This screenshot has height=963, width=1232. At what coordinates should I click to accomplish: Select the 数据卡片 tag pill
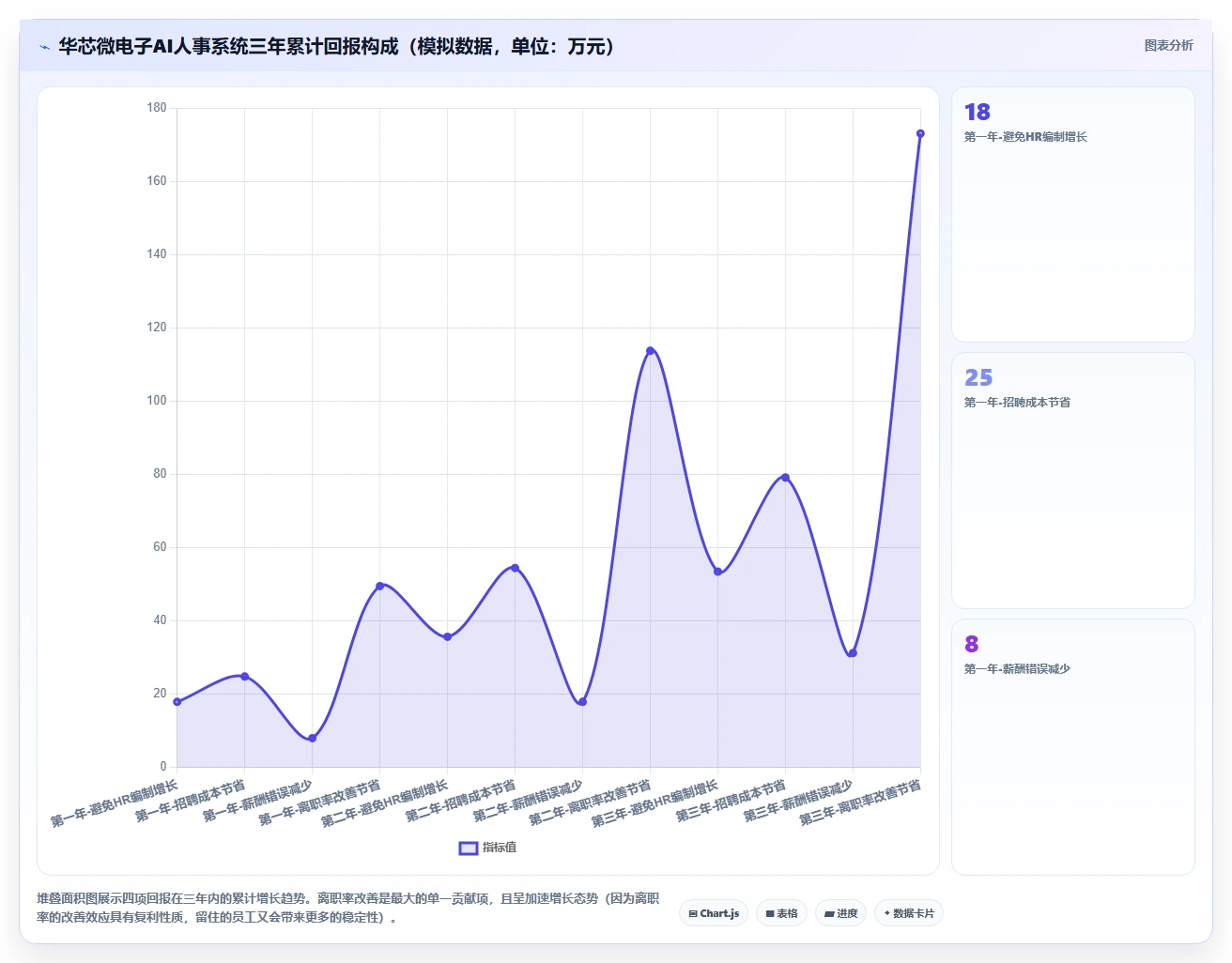pos(908,913)
